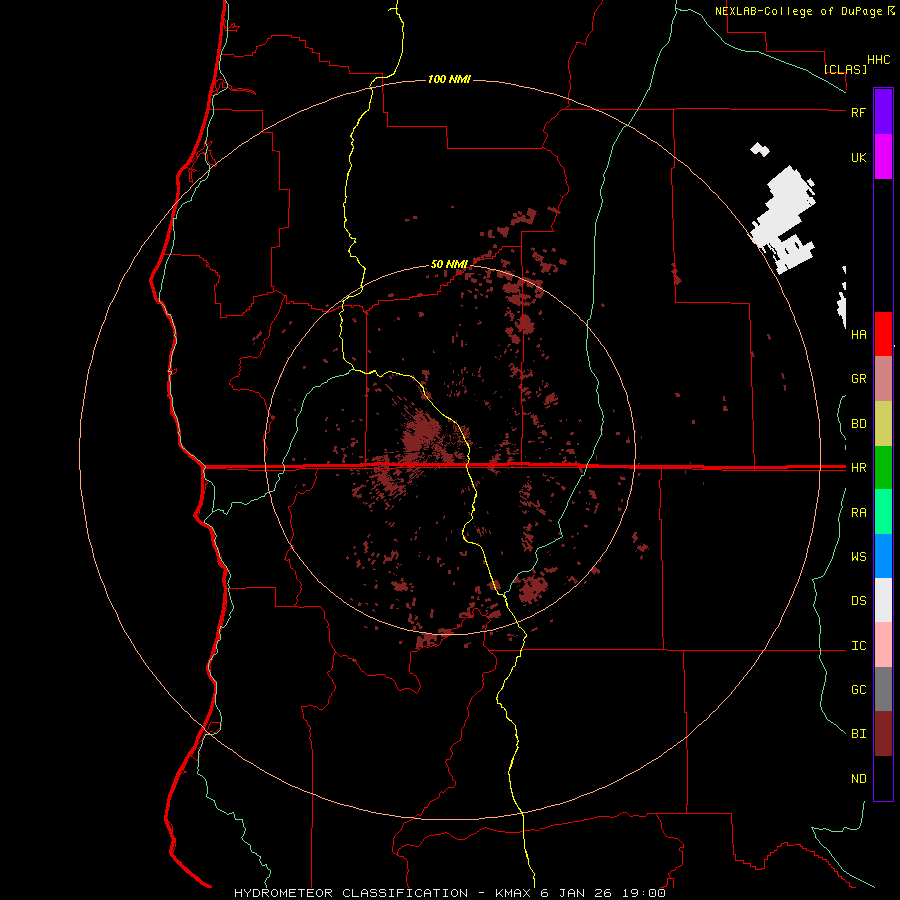Click the HR green legend swatch

(x=883, y=468)
